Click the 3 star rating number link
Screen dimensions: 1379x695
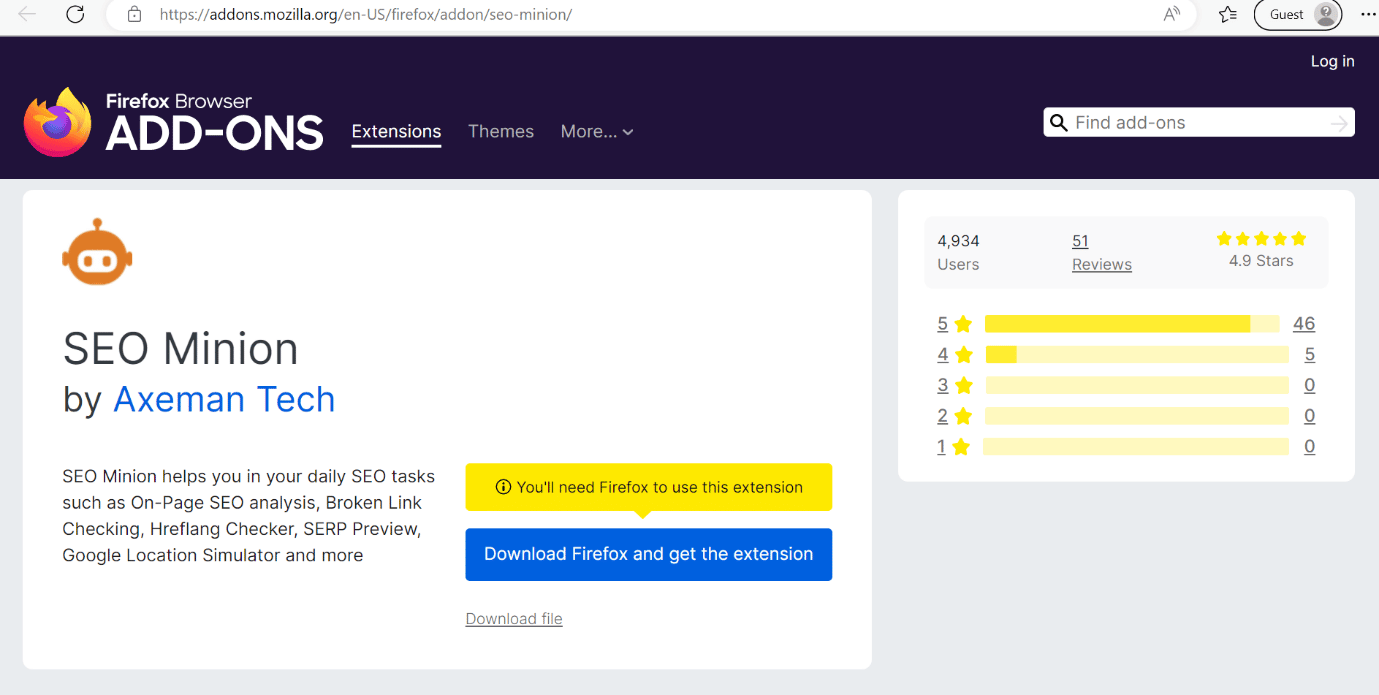click(x=943, y=385)
